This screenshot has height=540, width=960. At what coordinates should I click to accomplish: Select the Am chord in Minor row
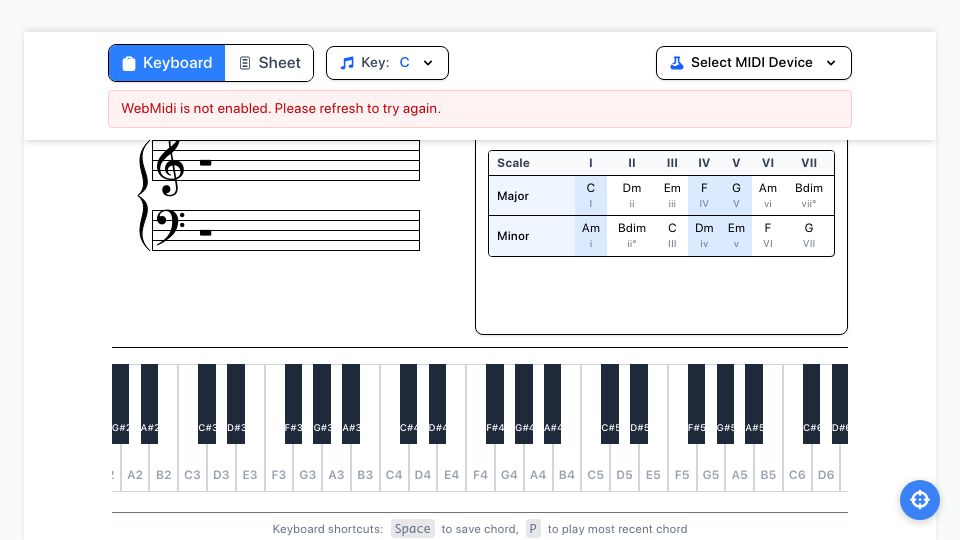coord(591,236)
